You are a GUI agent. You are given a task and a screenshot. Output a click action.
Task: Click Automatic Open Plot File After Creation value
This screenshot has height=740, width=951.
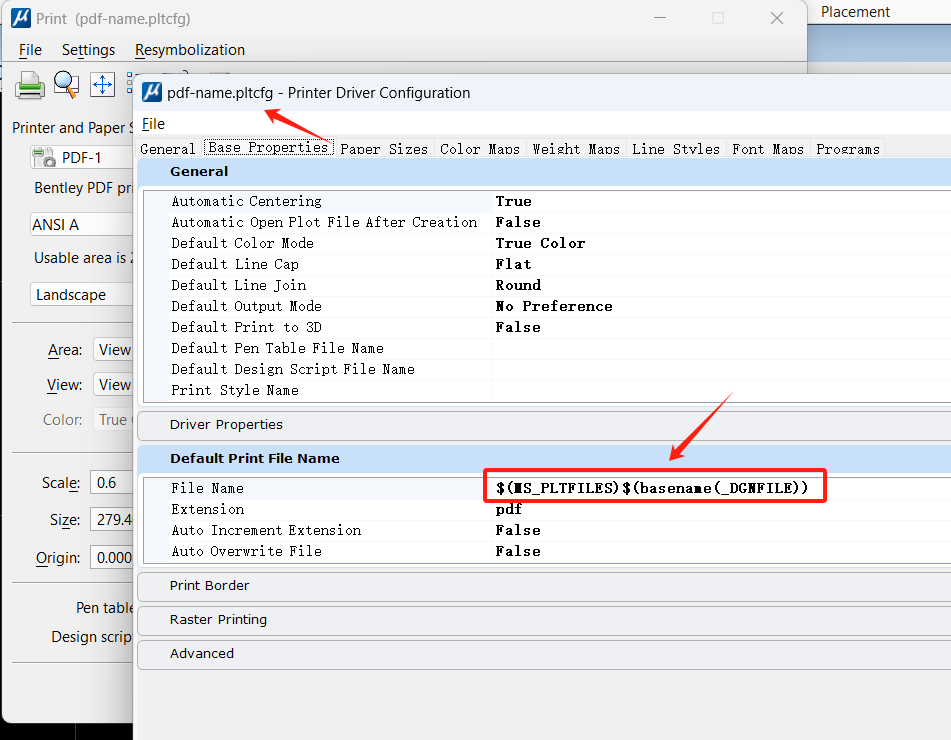pos(517,222)
